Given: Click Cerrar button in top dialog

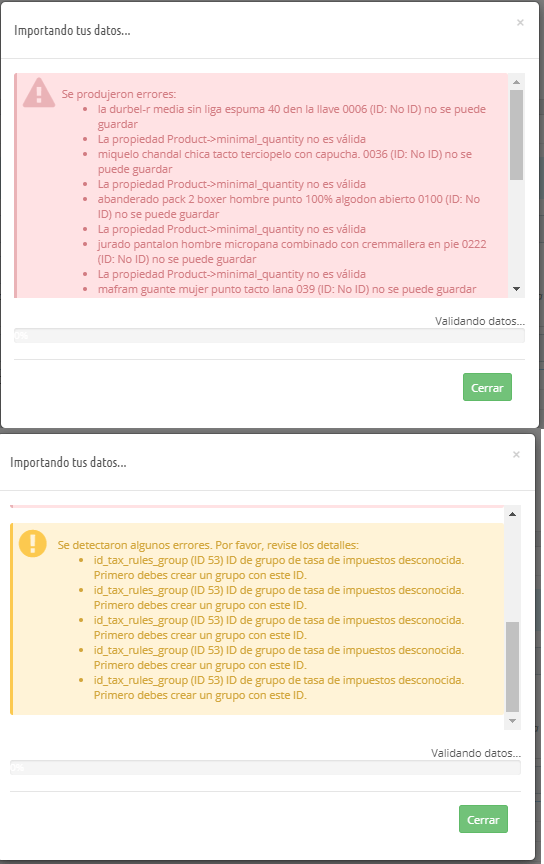Looking at the screenshot, I should pos(487,387).
